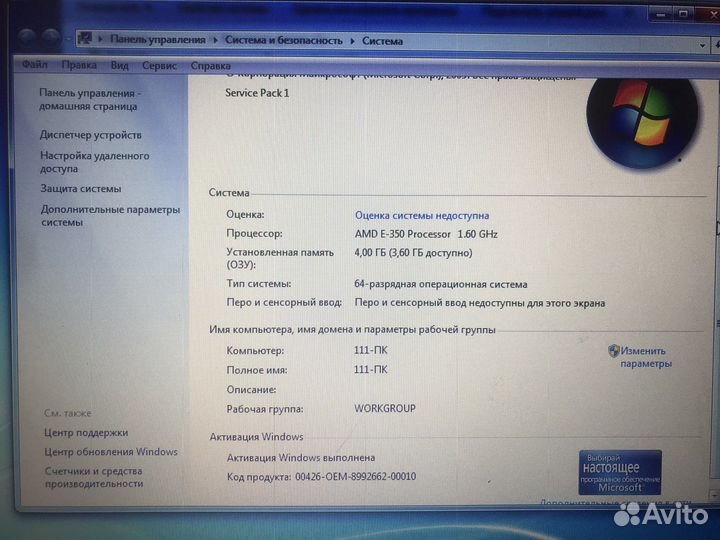Viewport: 720px width, 540px height.
Task: Expand arrow after Панель управления breadcrumb
Action: pos(215,40)
